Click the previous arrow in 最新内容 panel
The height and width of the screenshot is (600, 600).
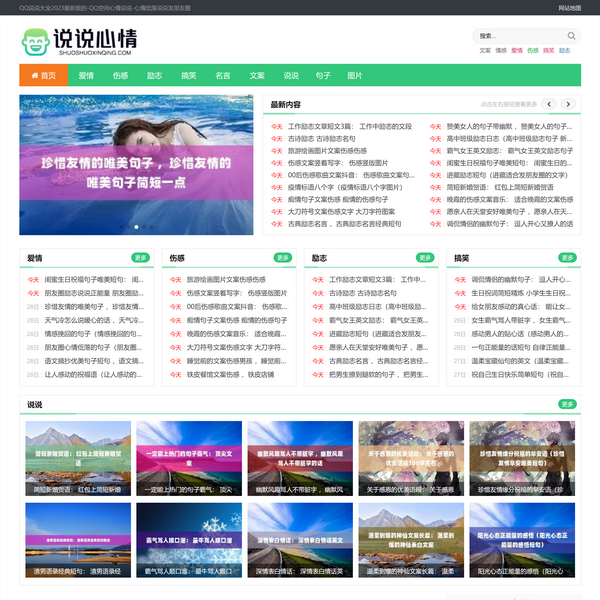click(x=550, y=104)
